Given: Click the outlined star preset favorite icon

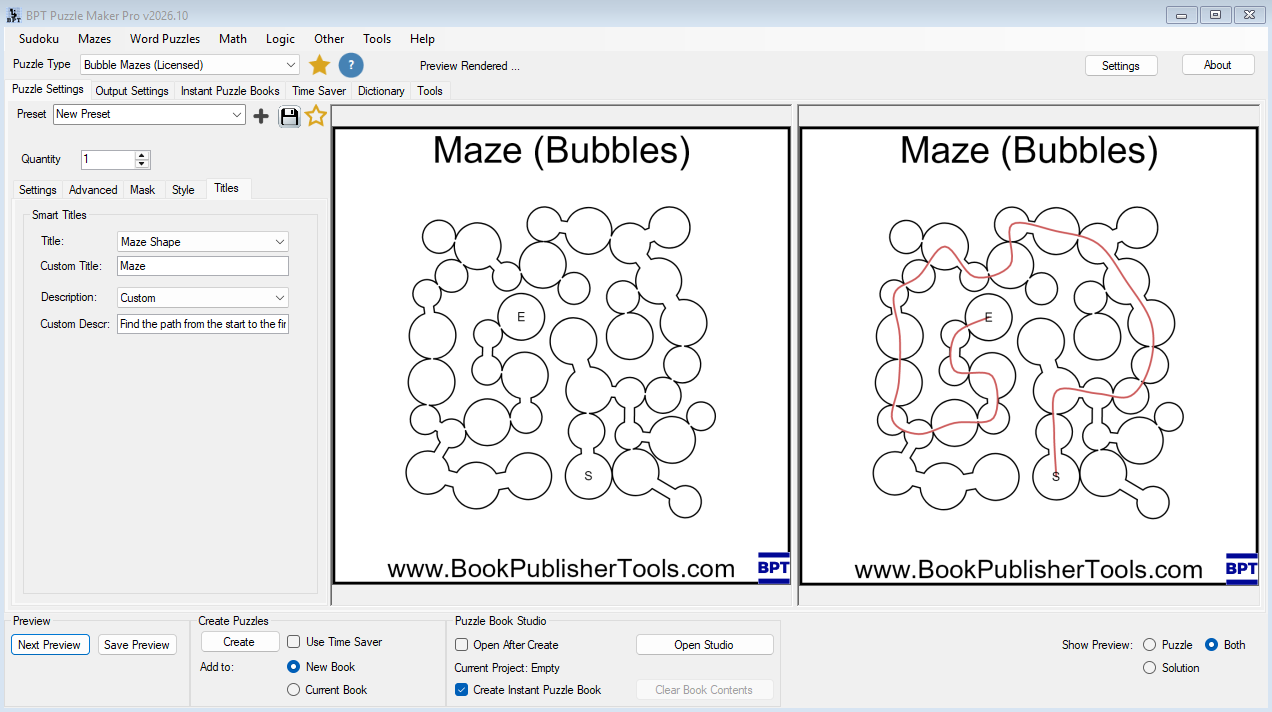Looking at the screenshot, I should pos(316,116).
